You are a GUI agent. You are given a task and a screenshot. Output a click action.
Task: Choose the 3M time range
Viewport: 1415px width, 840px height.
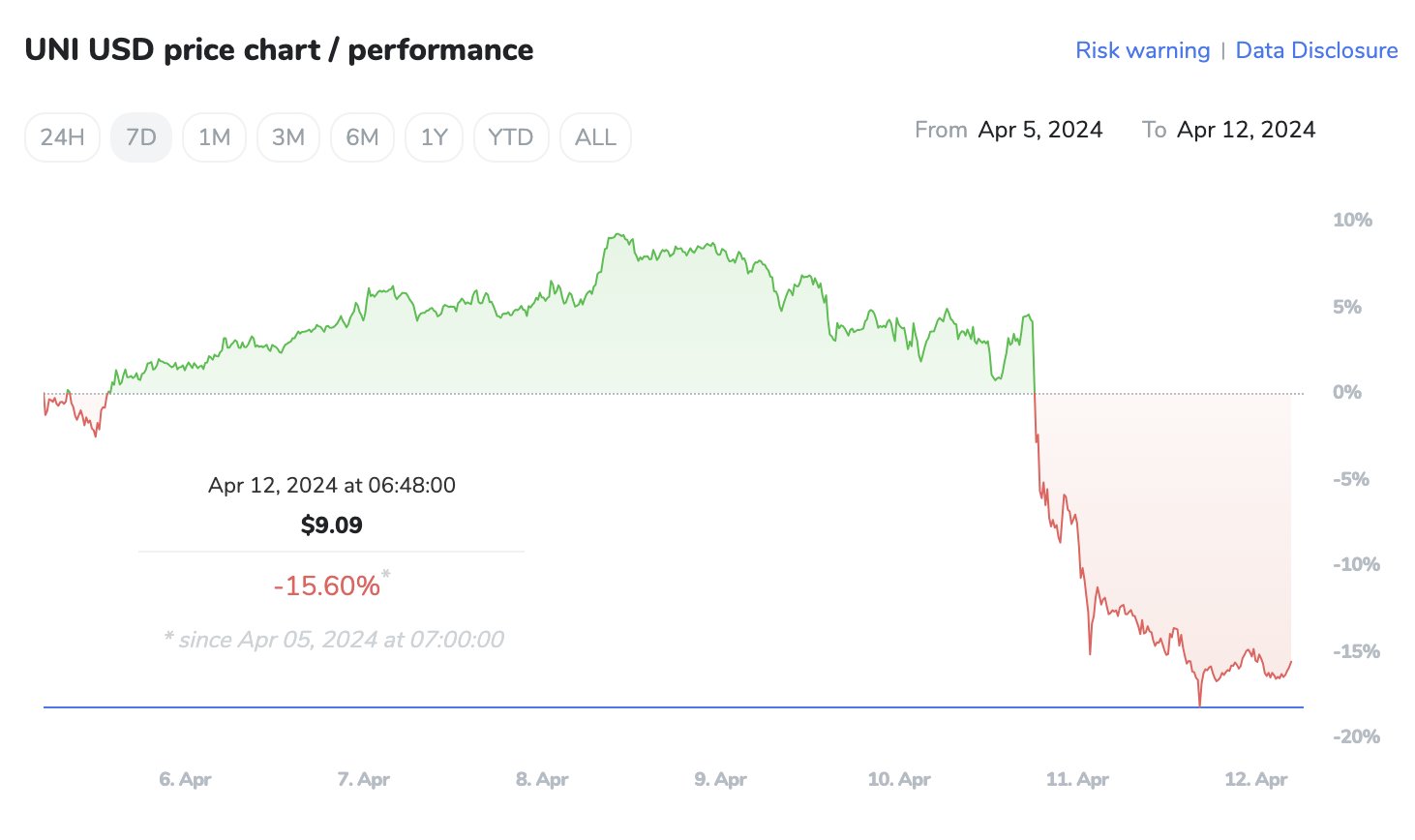pyautogui.click(x=288, y=137)
